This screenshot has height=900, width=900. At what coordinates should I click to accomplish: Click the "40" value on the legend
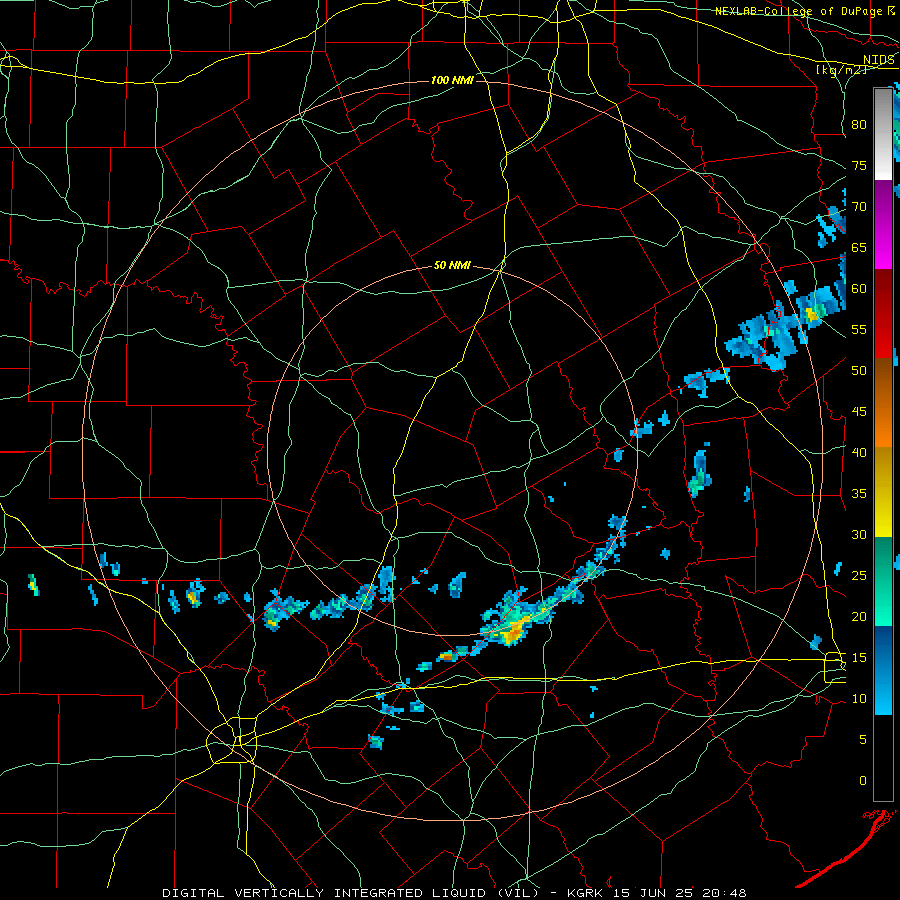point(859,452)
